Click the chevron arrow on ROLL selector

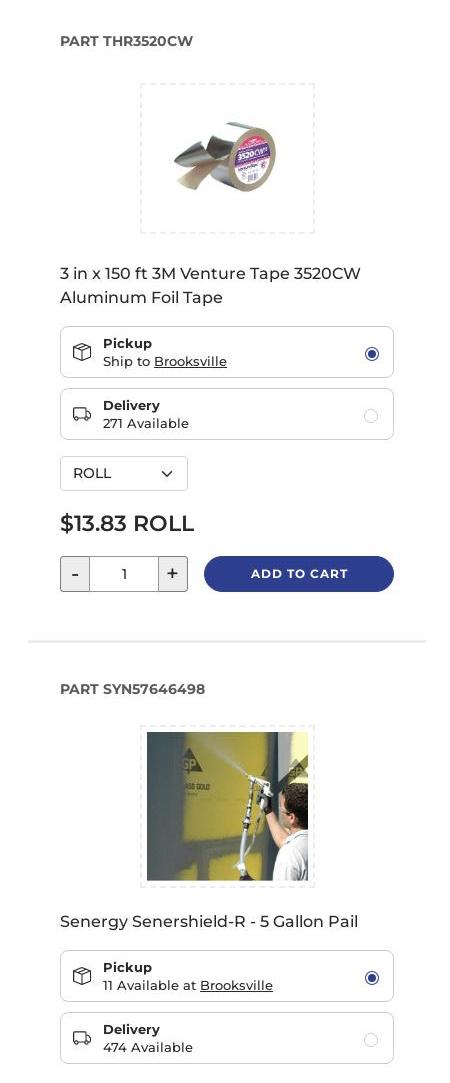[166, 474]
